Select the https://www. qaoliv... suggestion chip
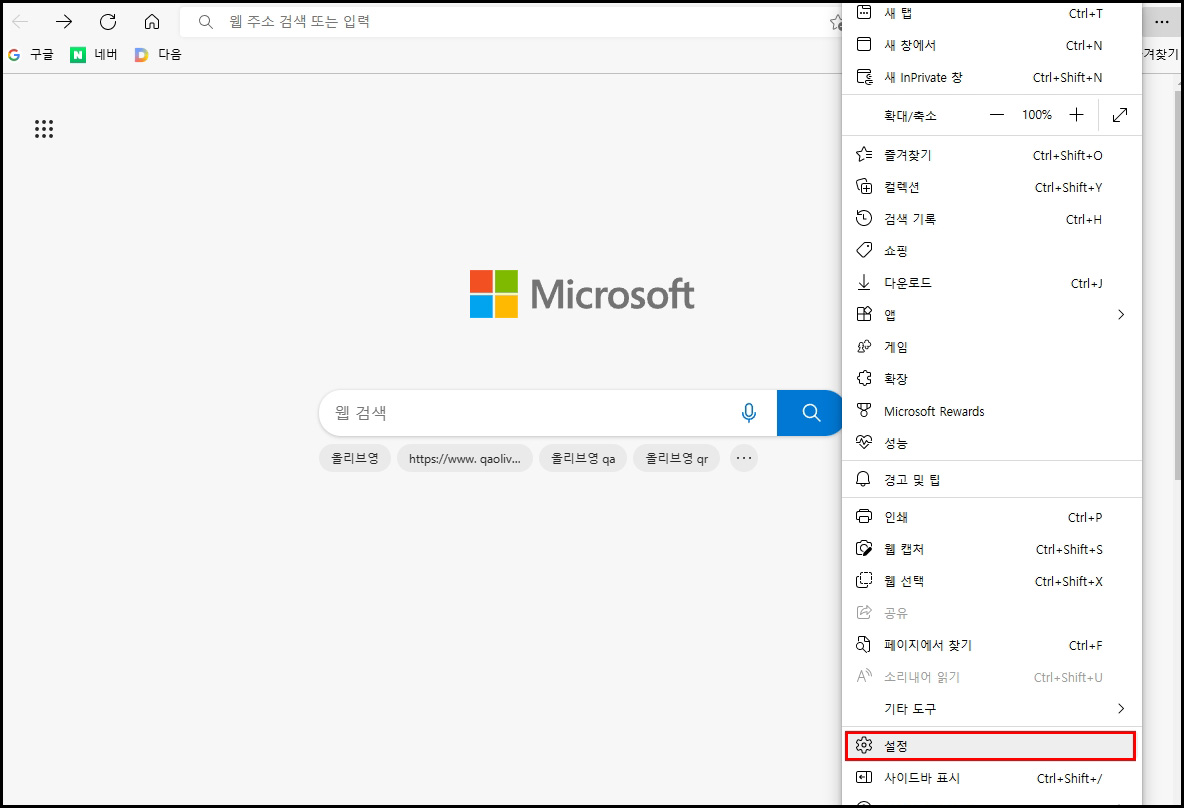 coord(464,458)
